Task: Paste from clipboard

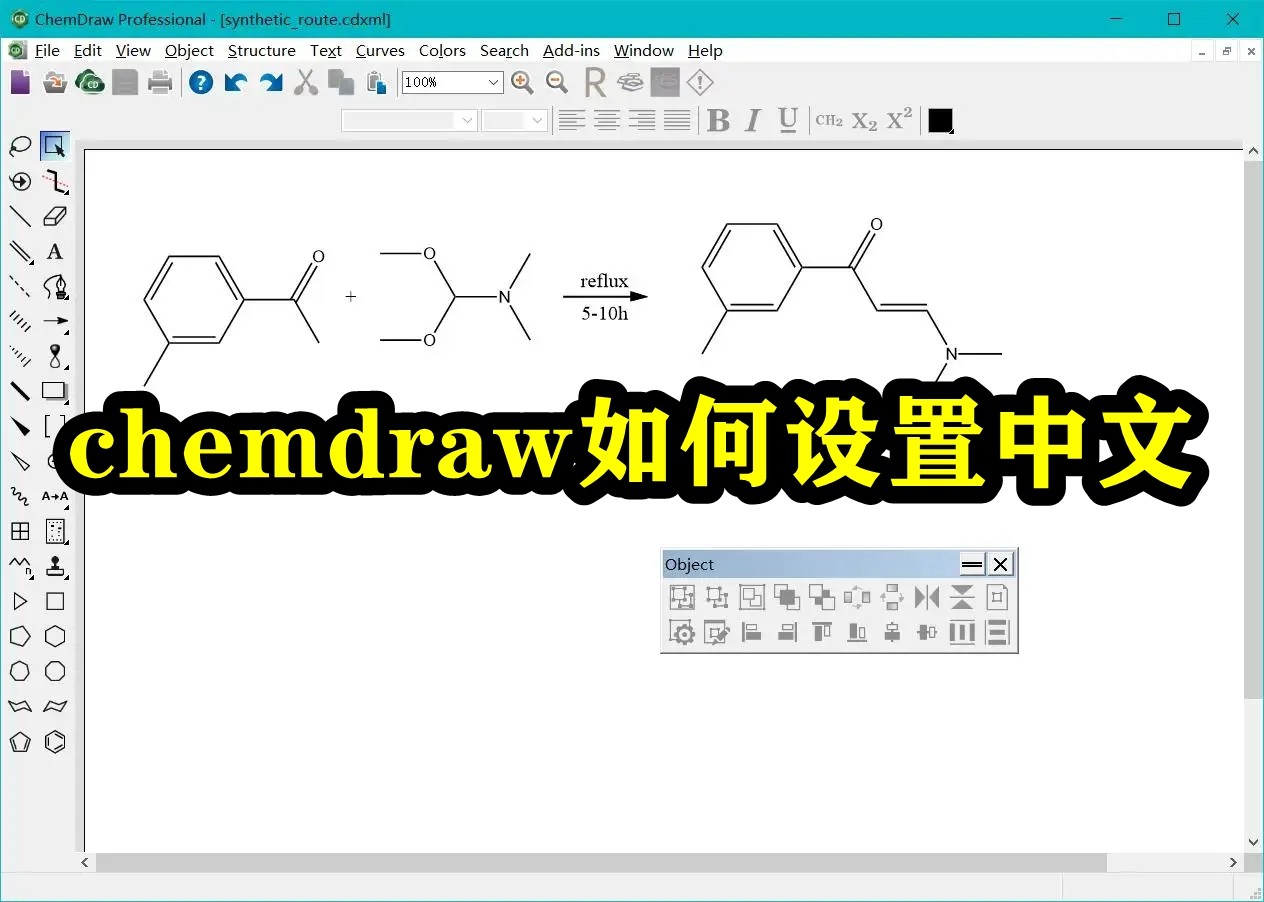Action: 376,82
